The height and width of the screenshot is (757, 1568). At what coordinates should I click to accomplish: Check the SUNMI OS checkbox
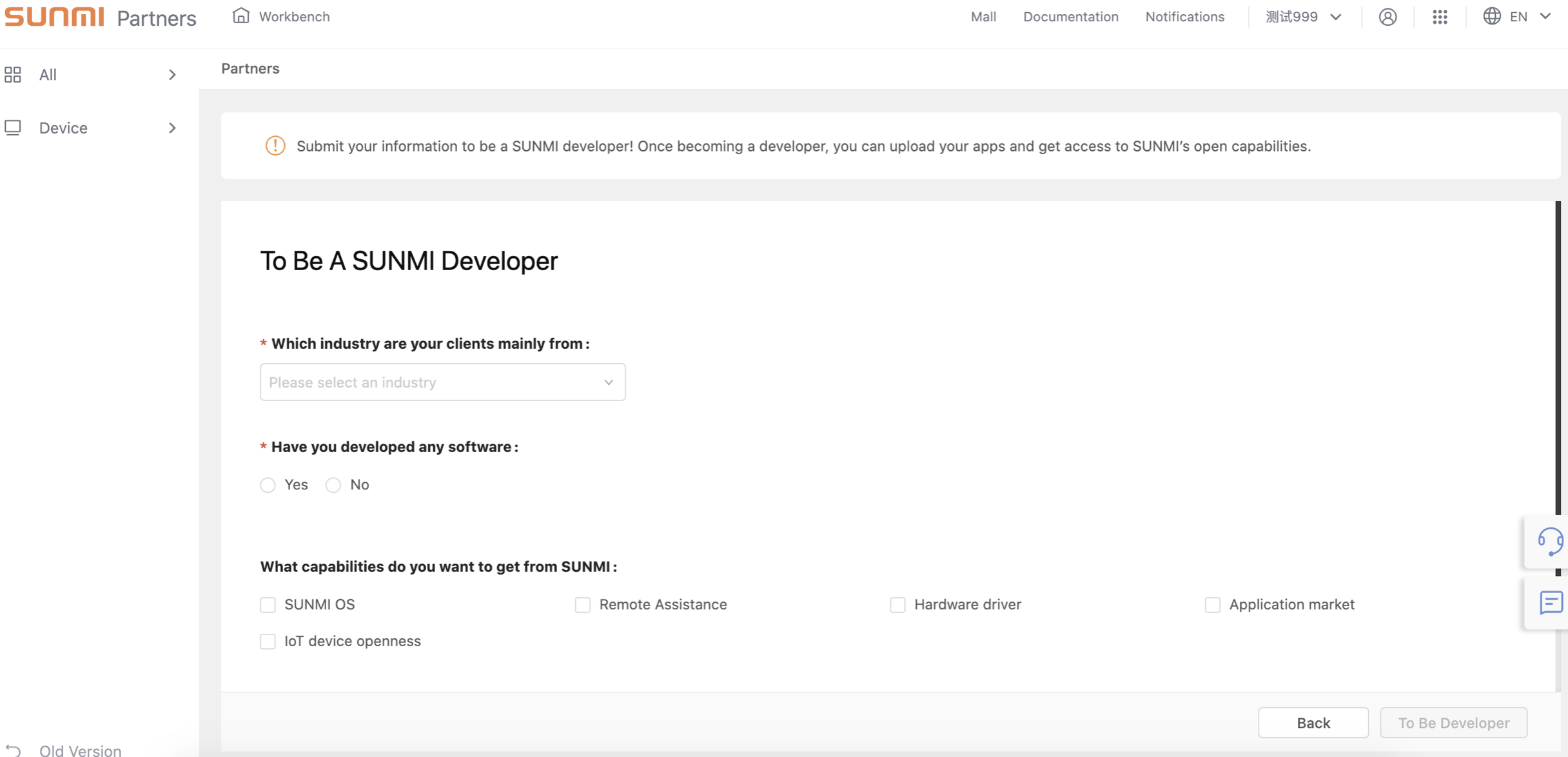pyautogui.click(x=268, y=605)
